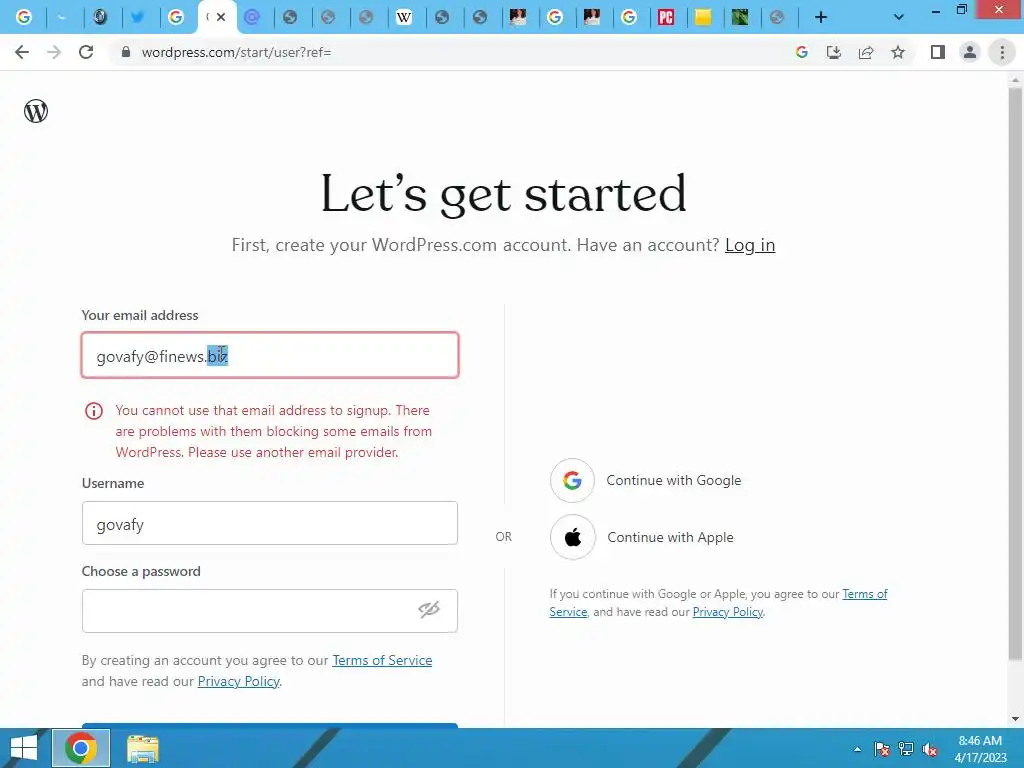This screenshot has height=768, width=1024.
Task: Switch to the Twitter tab
Action: pyautogui.click(x=138, y=17)
